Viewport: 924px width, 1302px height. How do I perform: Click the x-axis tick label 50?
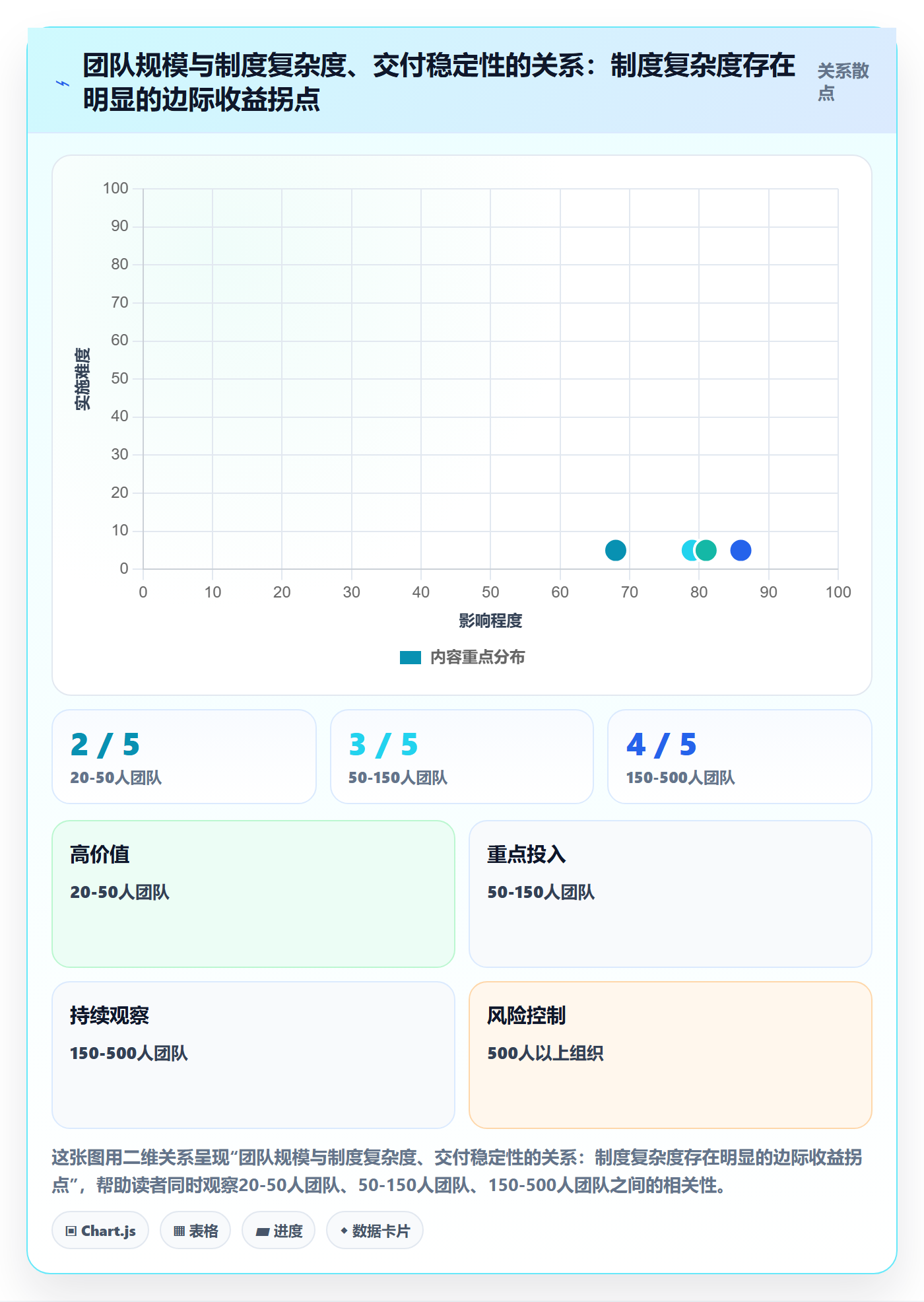coord(490,592)
